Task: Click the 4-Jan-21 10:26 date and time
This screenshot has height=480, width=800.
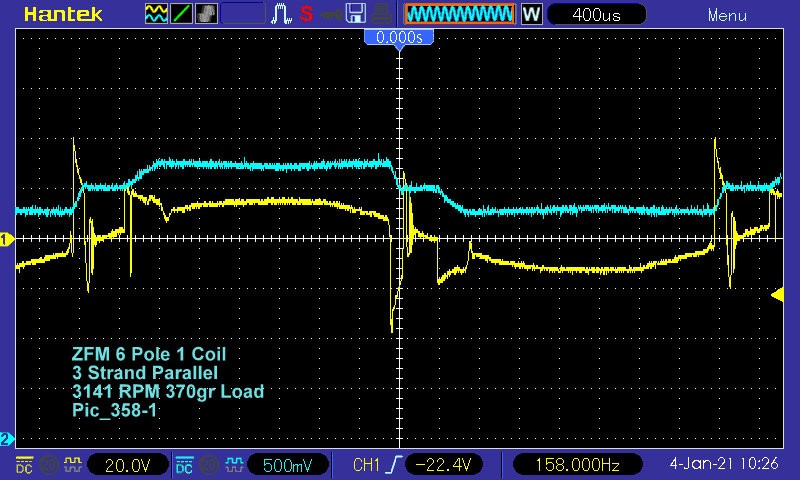Action: pos(724,464)
